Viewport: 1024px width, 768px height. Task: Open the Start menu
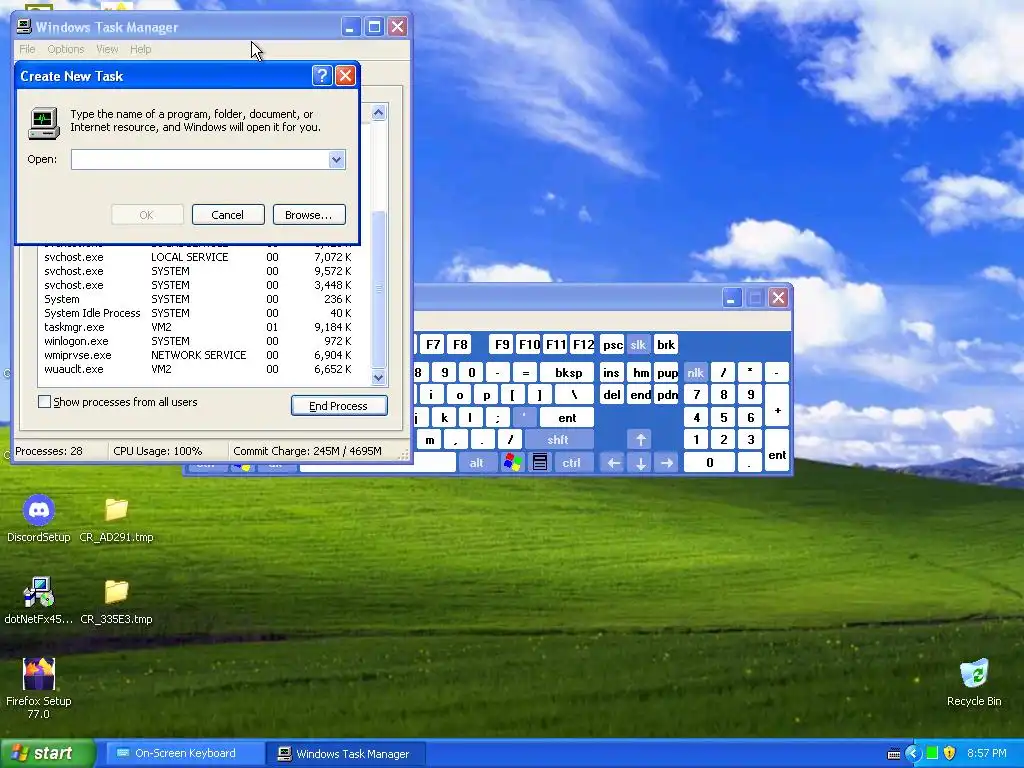coord(47,753)
